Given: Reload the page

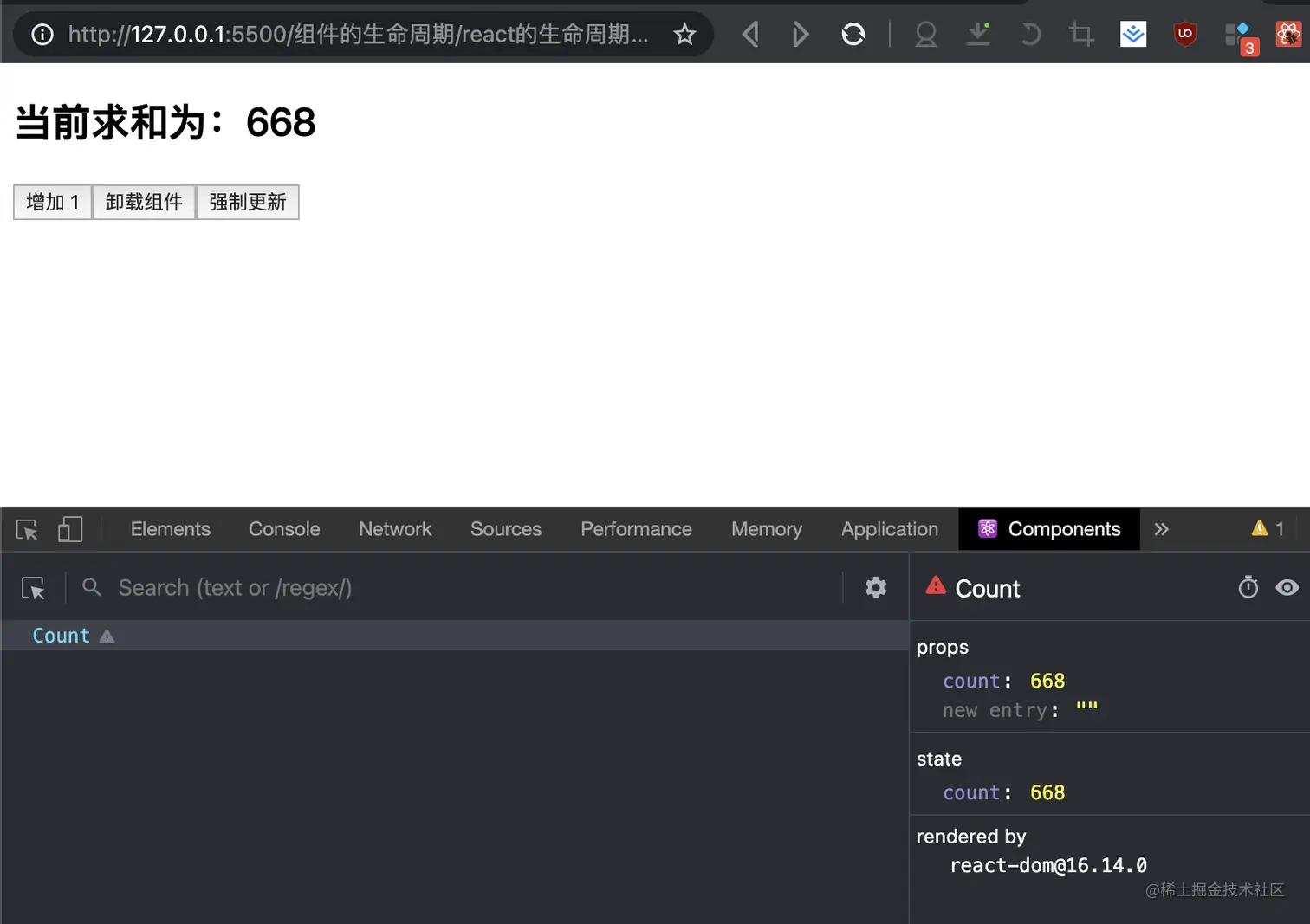Looking at the screenshot, I should point(853,34).
